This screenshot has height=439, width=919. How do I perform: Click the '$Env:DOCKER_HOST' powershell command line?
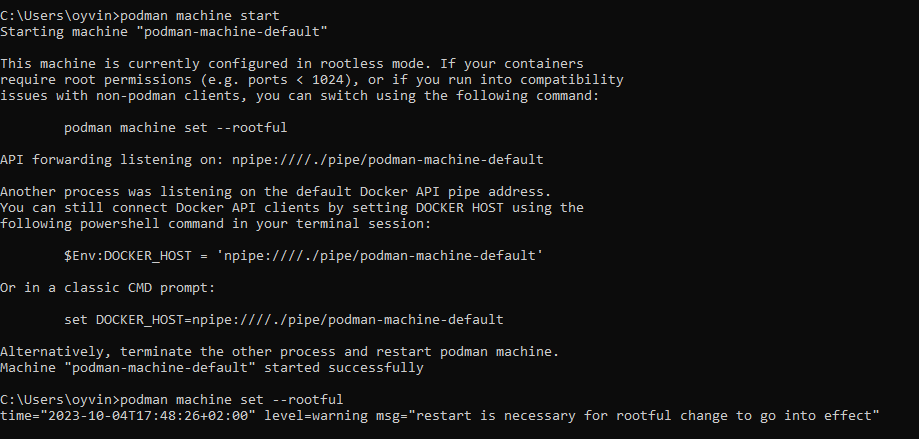click(304, 256)
